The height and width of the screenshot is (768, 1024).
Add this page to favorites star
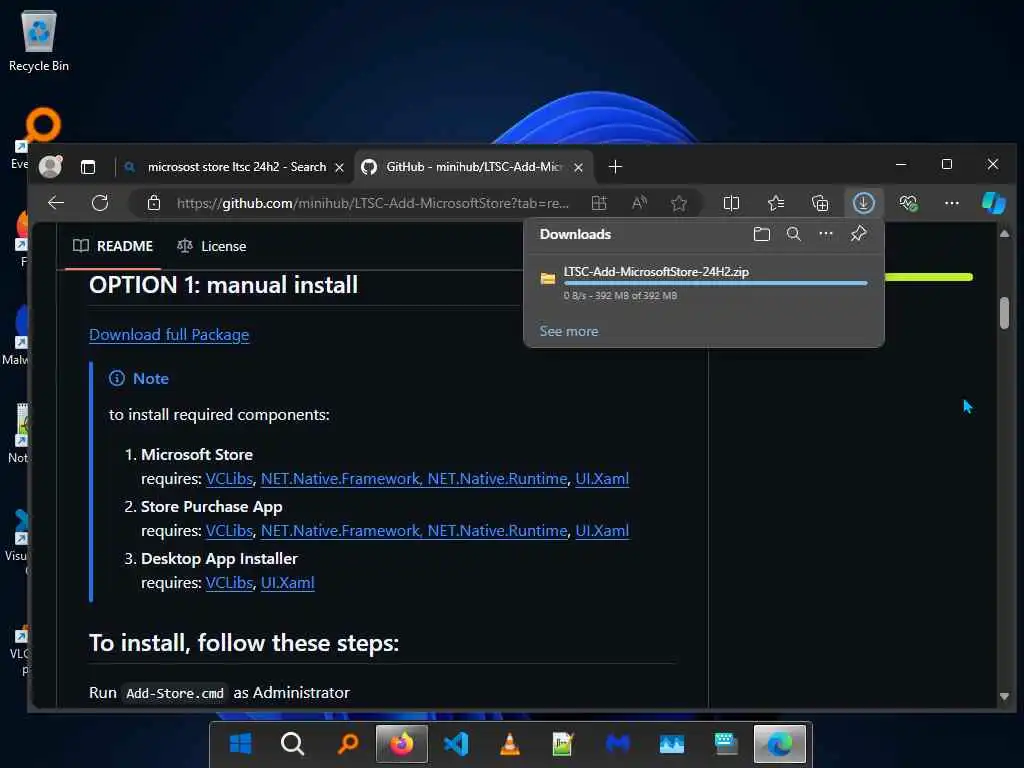pyautogui.click(x=679, y=203)
